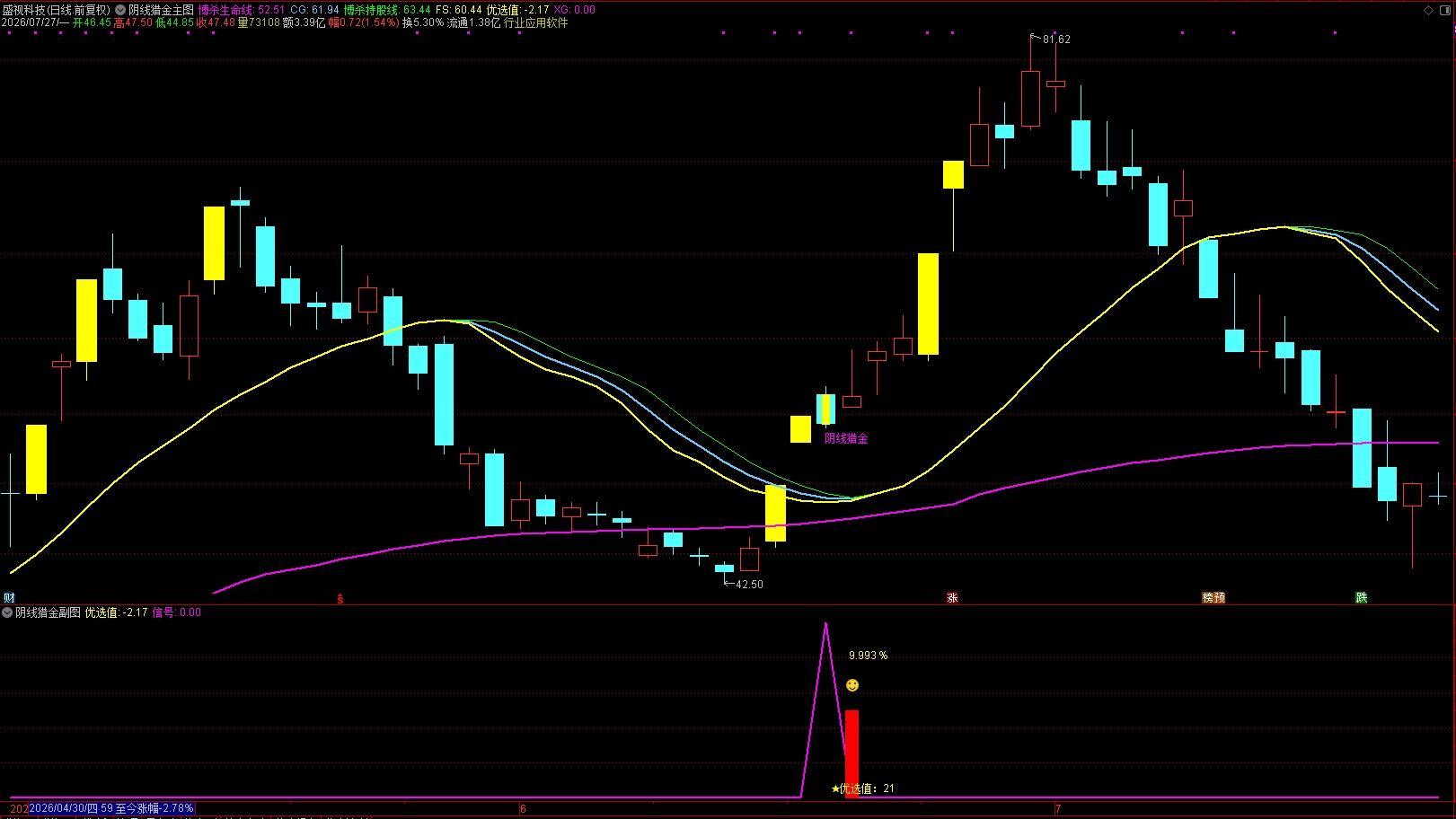Click the circle icon at top right
Image resolution: width=1456 pixels, height=819 pixels.
[1445, 10]
